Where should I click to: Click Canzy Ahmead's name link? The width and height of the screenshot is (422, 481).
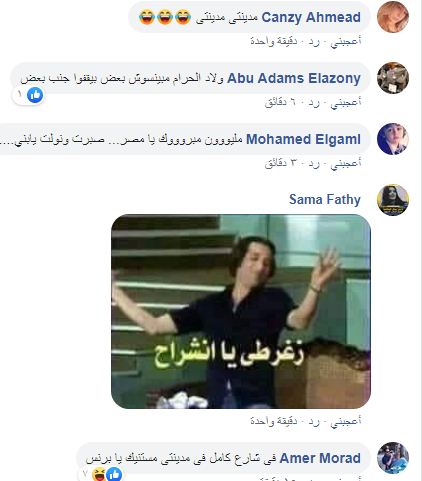(311, 17)
